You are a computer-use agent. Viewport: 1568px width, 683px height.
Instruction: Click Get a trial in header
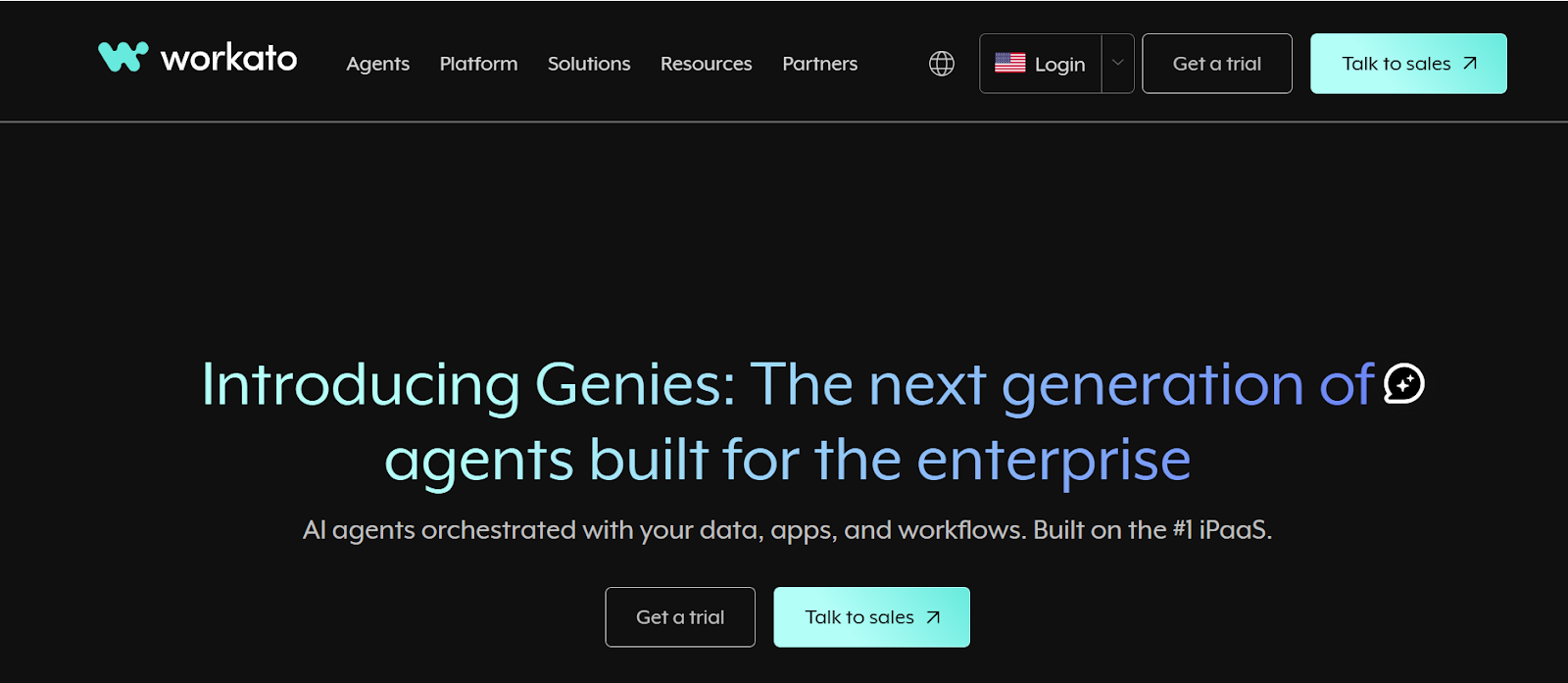pos(1217,64)
